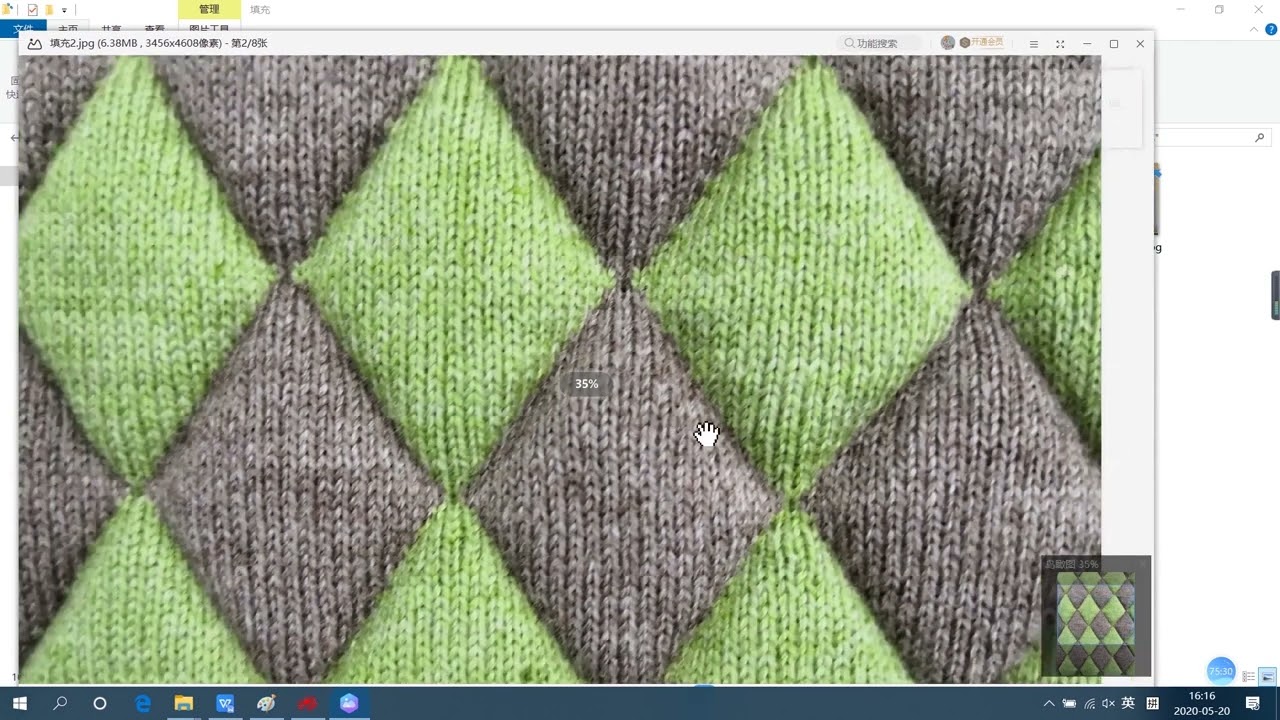Close the 鸟瞰图 bird's-eye overview panel
1280x720 pixels.
point(1144,564)
